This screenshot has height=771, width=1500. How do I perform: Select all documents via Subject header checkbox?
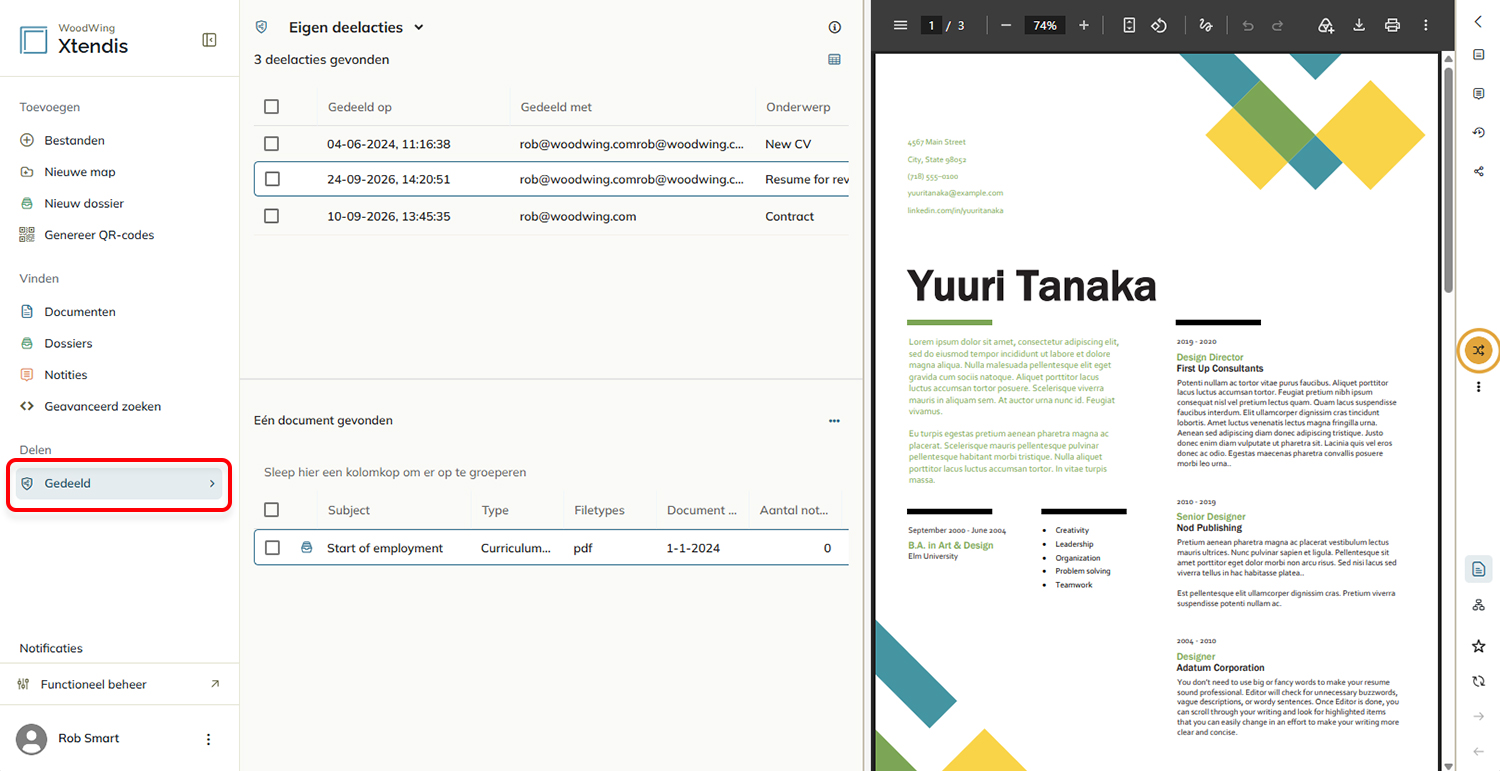click(x=272, y=510)
